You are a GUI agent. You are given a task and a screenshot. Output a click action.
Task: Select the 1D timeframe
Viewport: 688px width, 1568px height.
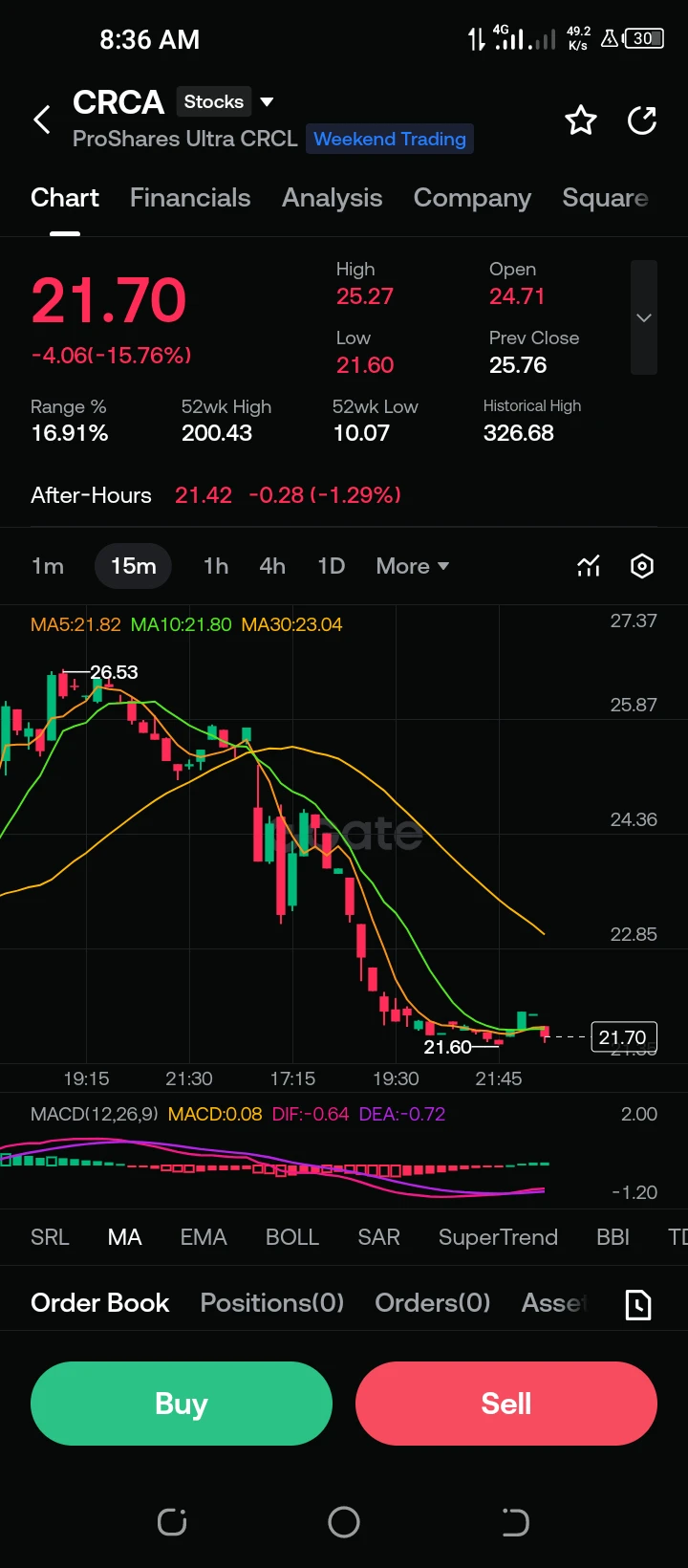331,566
